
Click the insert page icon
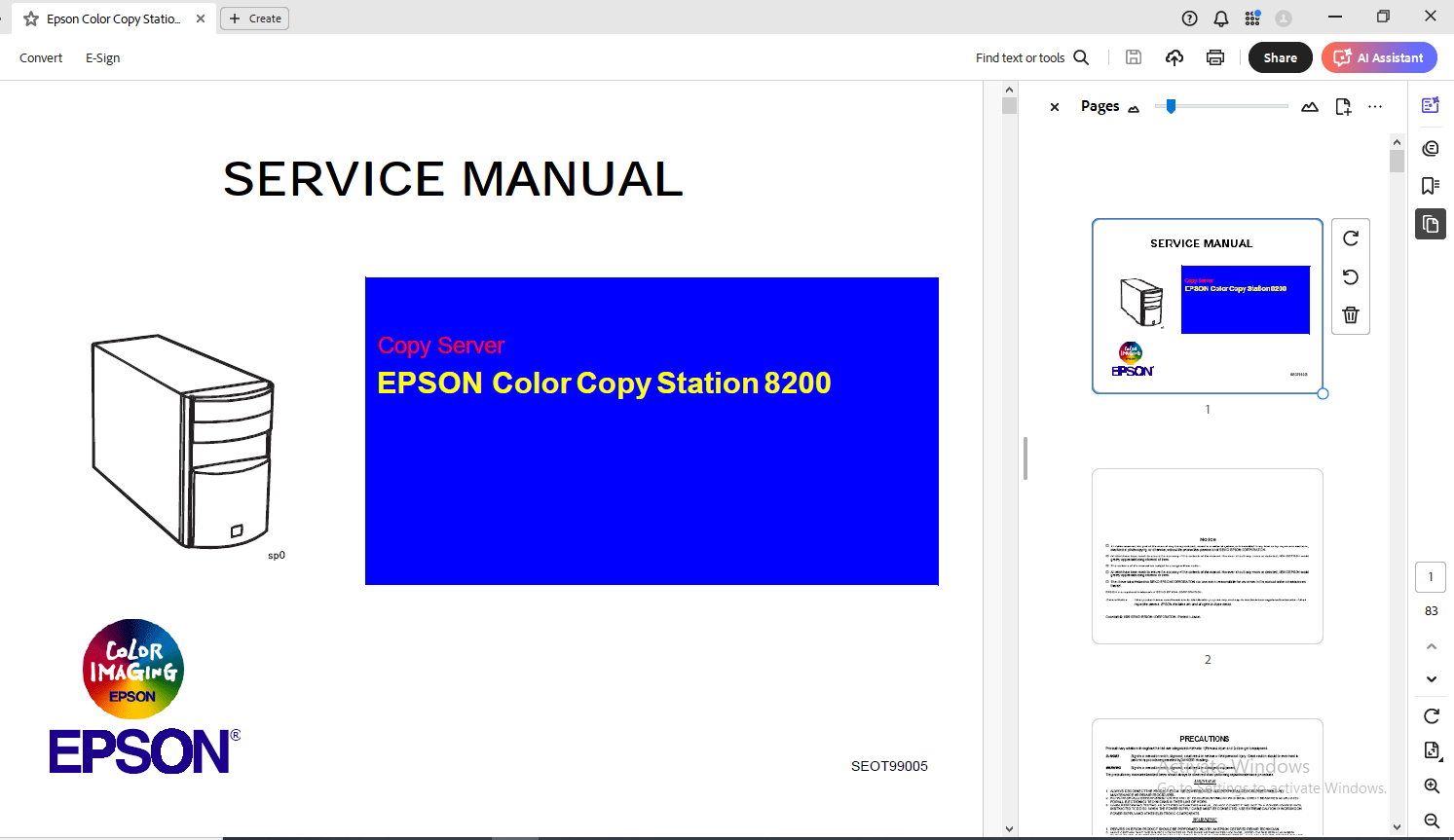pyautogui.click(x=1343, y=107)
